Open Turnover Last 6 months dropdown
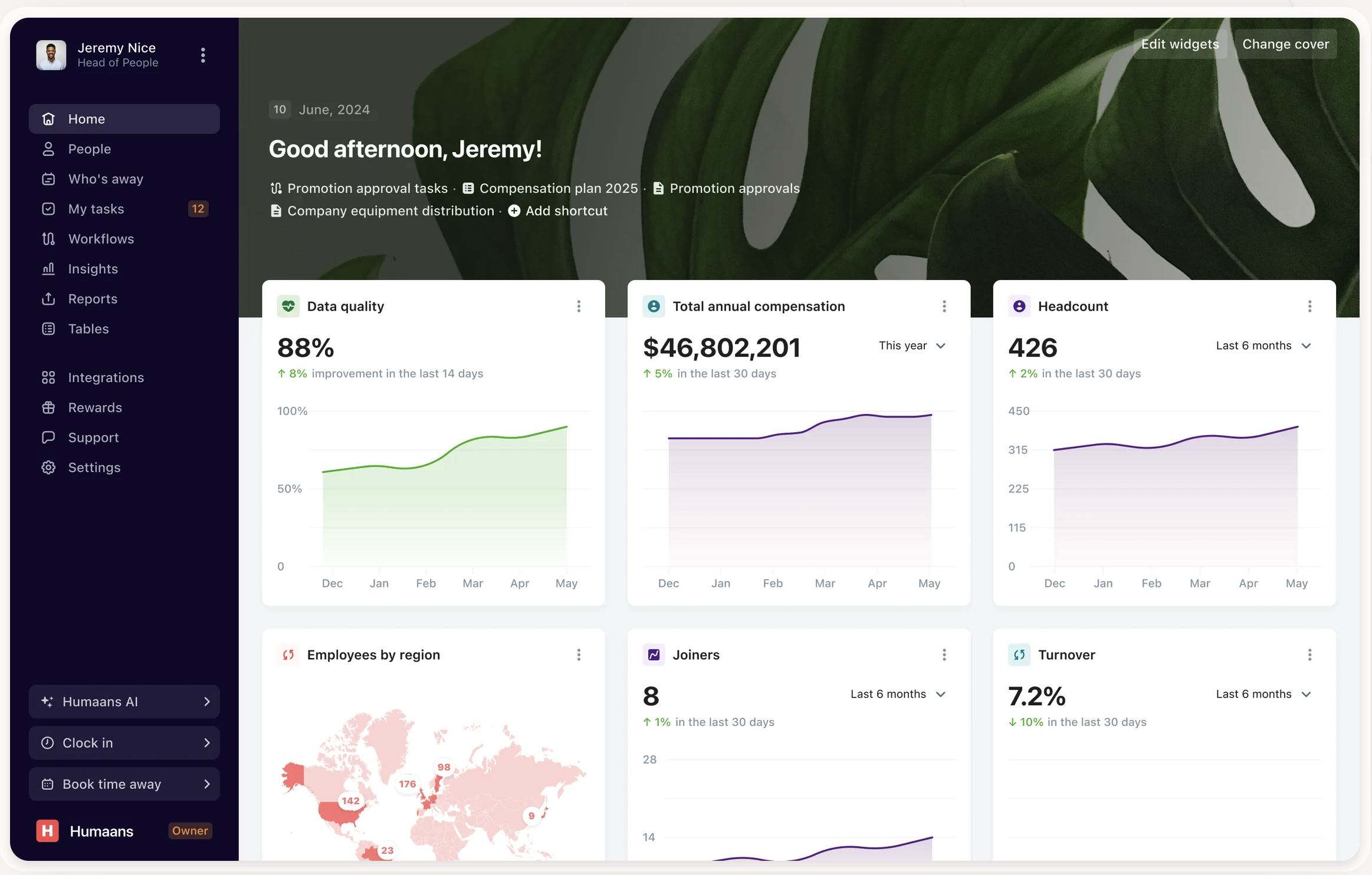Viewport: 1372px width, 875px height. [1263, 694]
